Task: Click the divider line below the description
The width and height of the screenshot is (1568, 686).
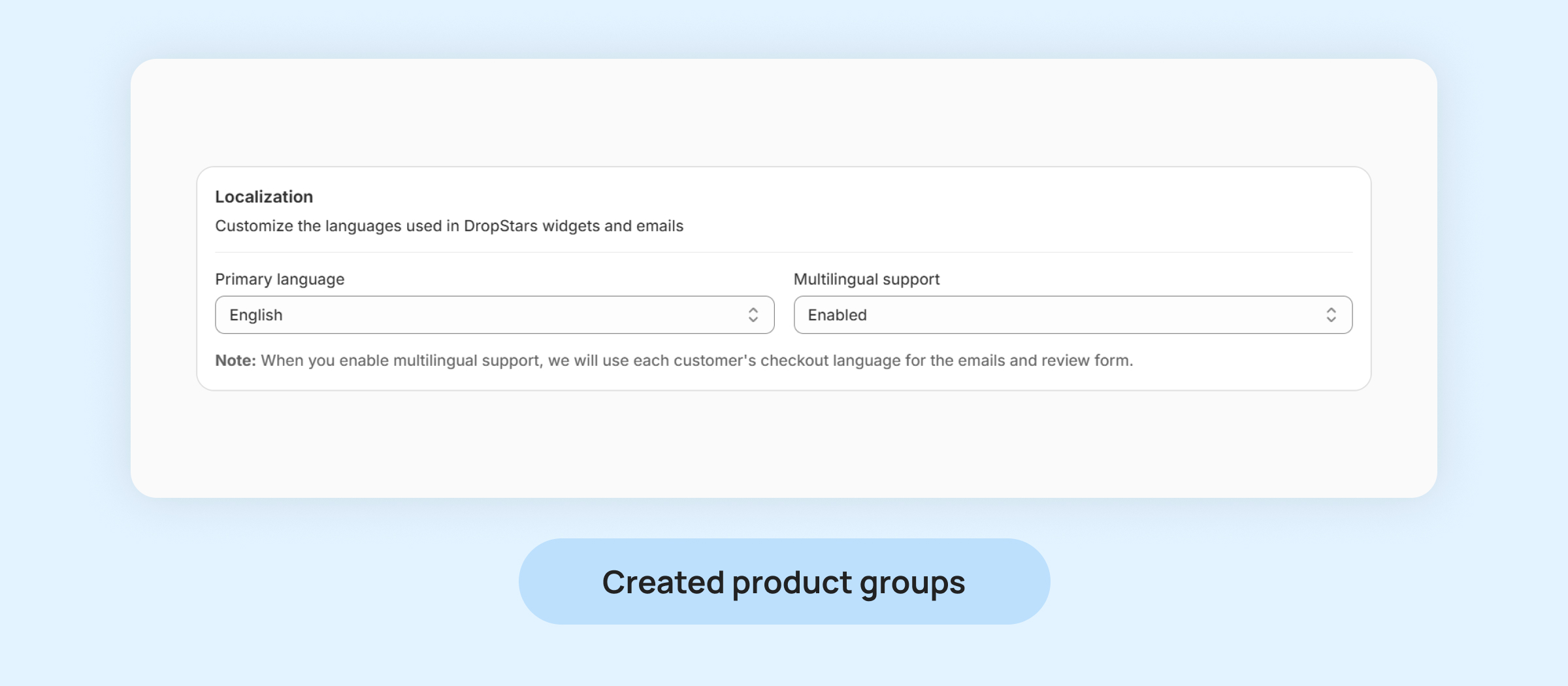Action: (x=783, y=252)
